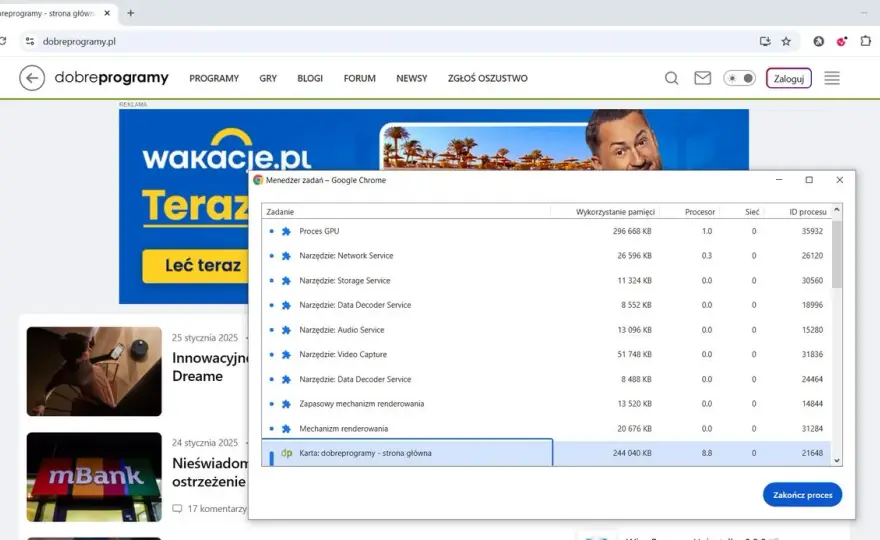
Task: Open the envelope contact icon
Action: [702, 78]
